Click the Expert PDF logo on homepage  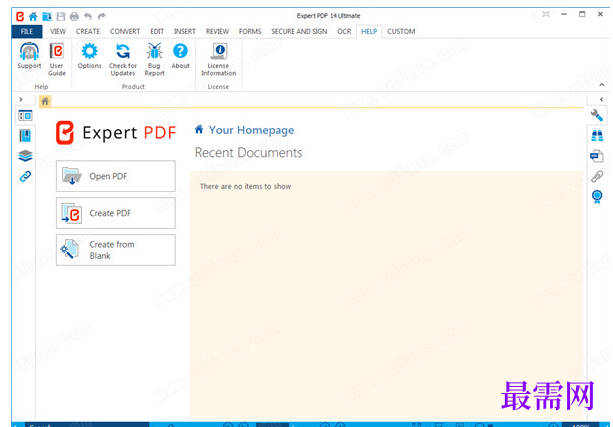[x=116, y=133]
